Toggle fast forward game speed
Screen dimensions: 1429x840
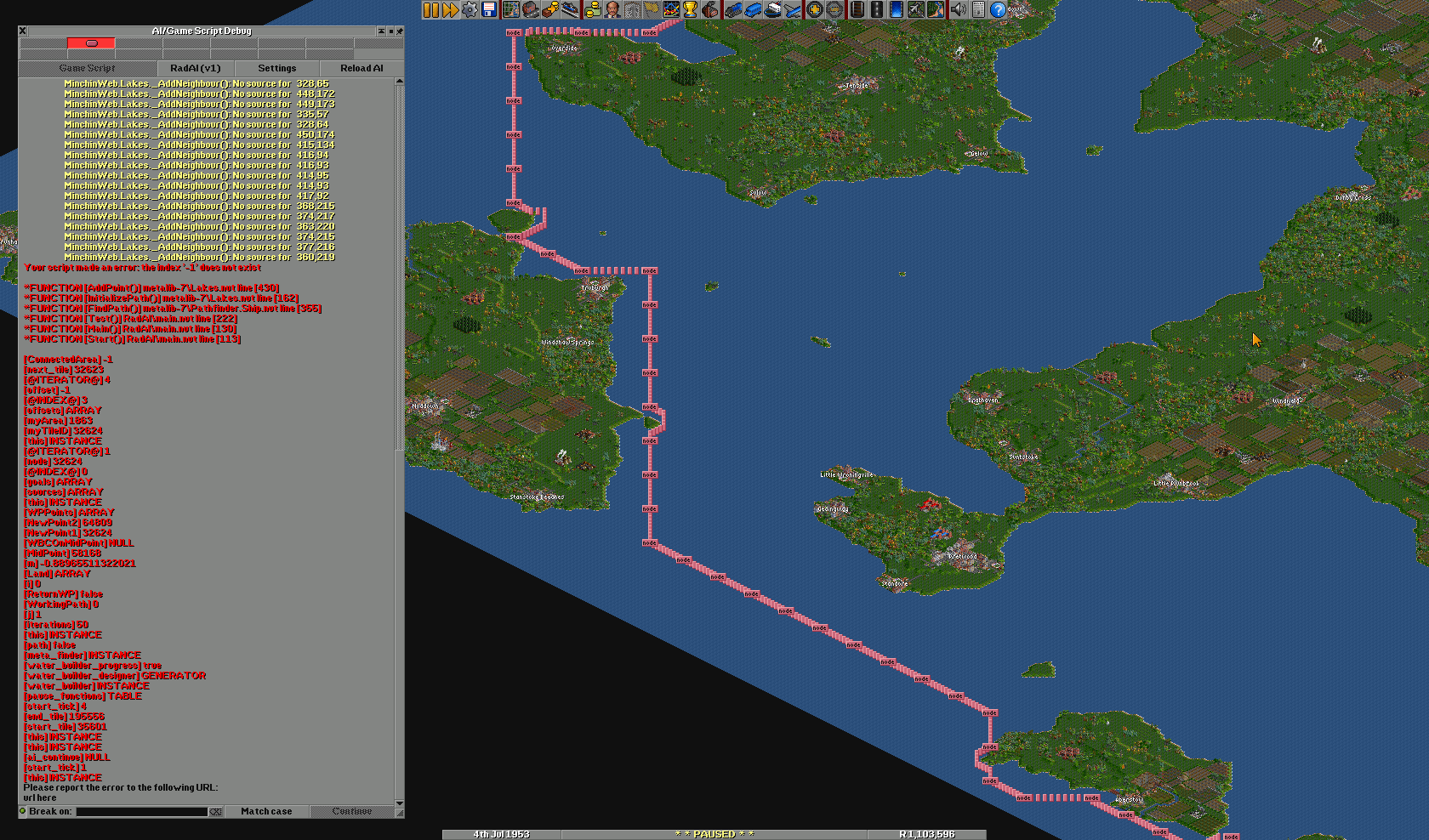pos(451,10)
